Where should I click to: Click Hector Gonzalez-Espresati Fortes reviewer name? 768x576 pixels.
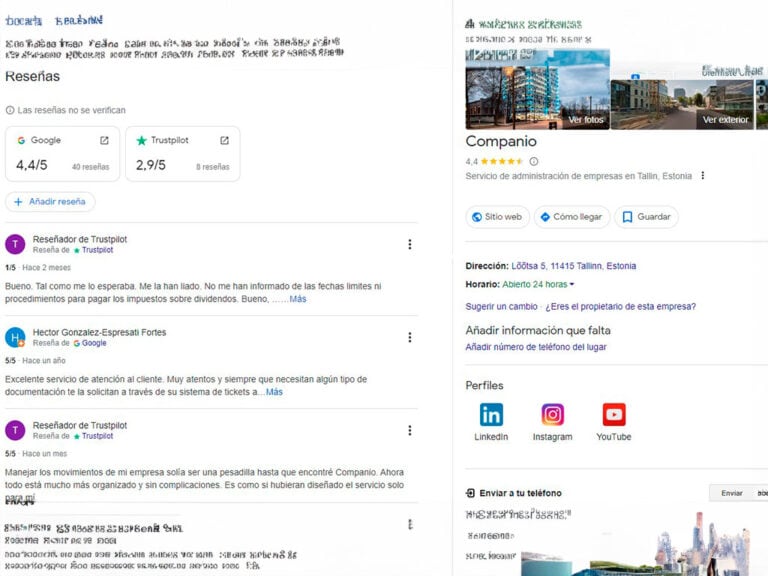(x=99, y=333)
